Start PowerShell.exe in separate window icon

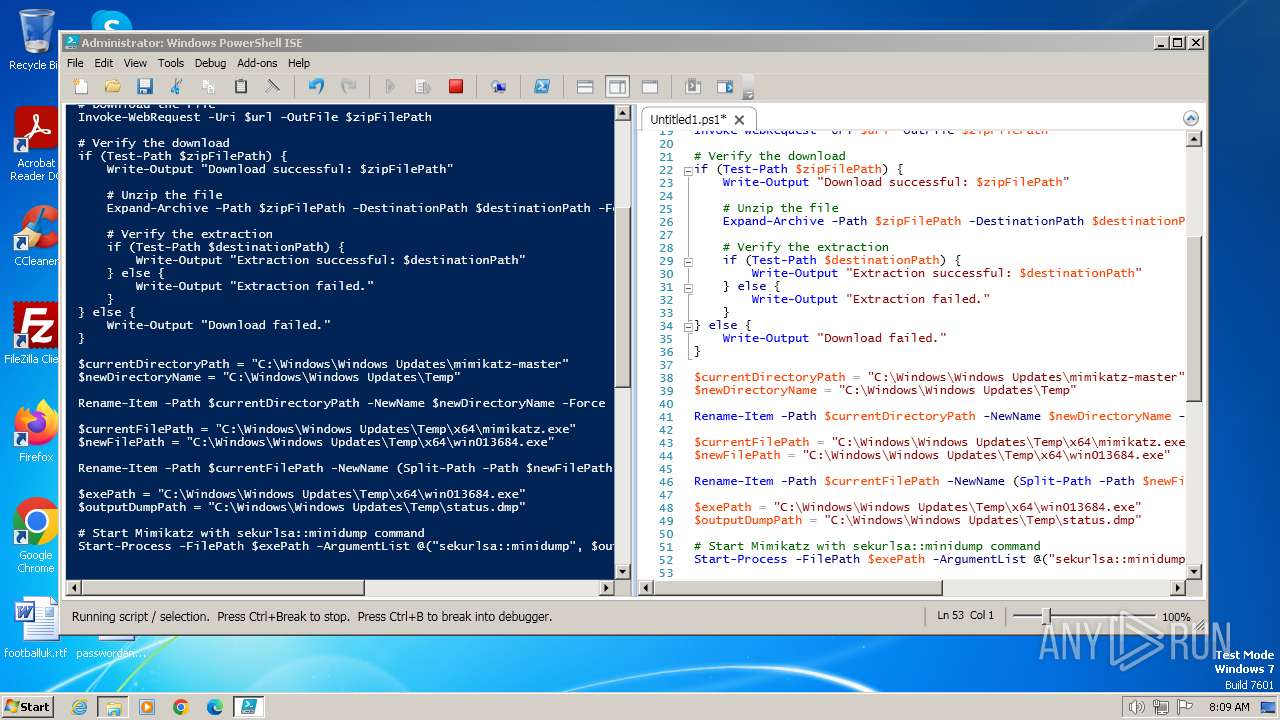point(541,87)
